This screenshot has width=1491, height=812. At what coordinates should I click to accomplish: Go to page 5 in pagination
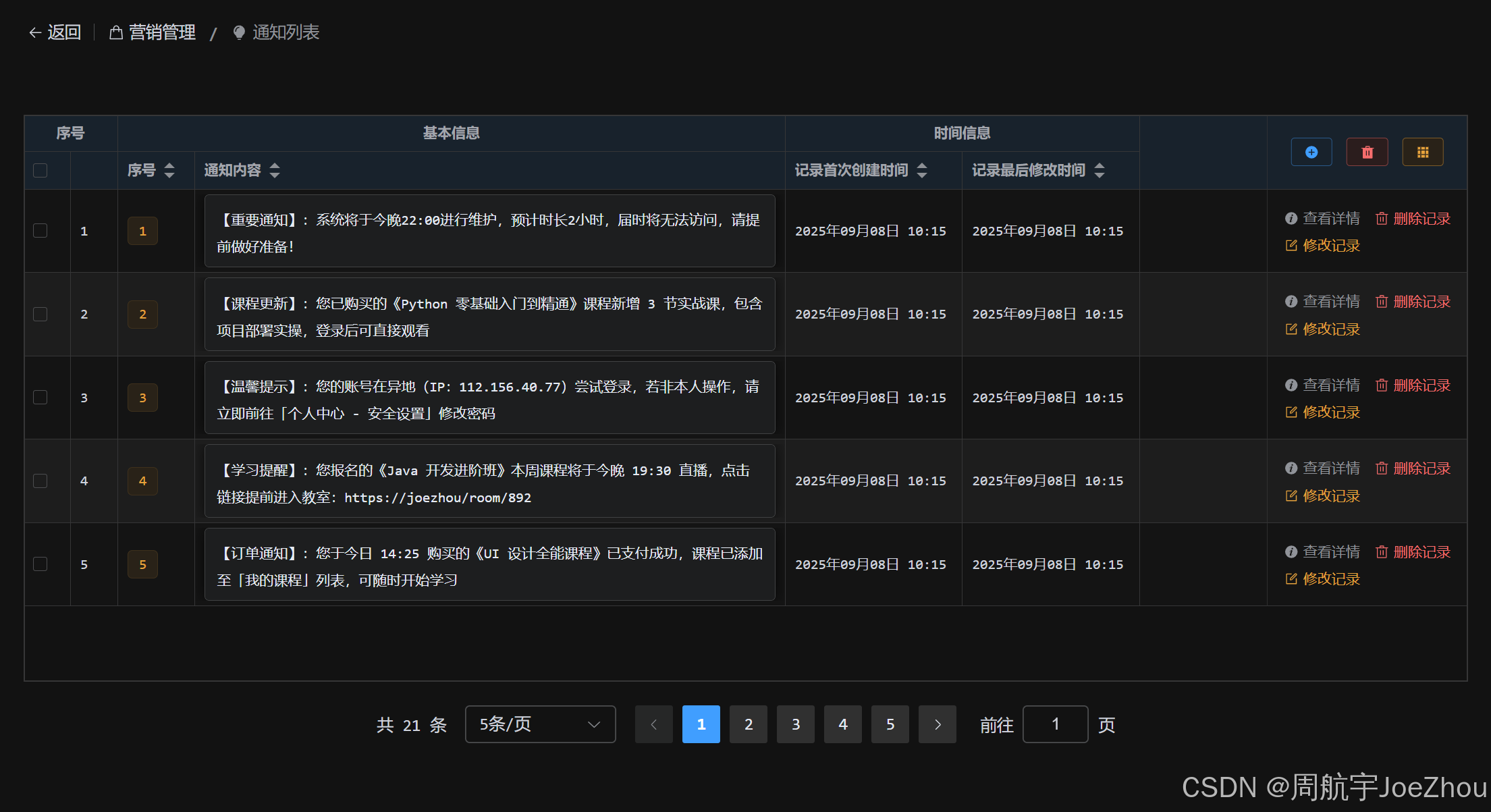pyautogui.click(x=890, y=724)
